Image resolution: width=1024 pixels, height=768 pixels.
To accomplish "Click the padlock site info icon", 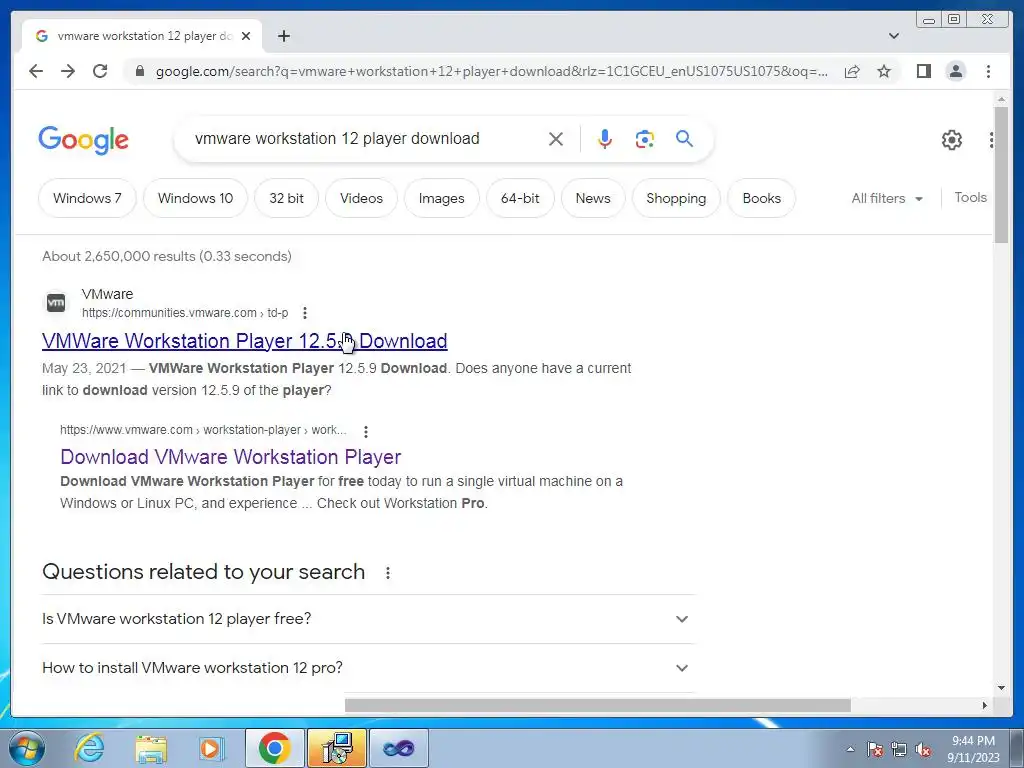I will coord(139,71).
